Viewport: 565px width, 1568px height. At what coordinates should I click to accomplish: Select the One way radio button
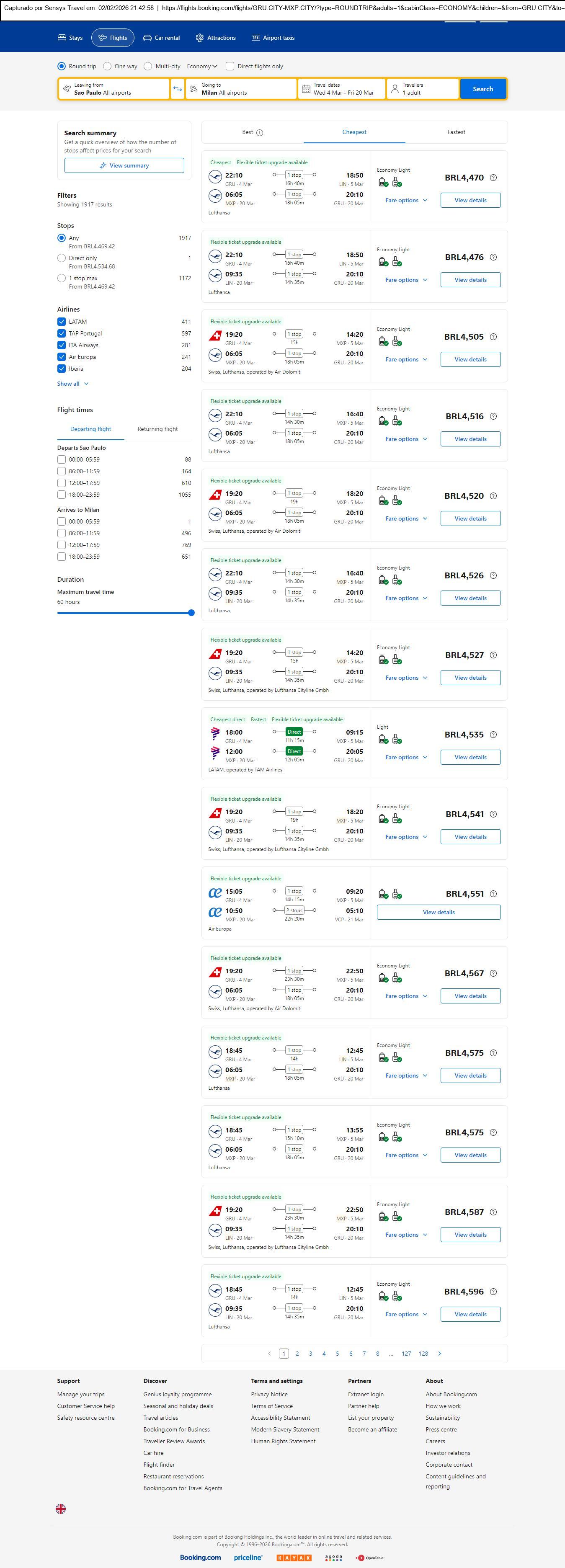coord(108,66)
